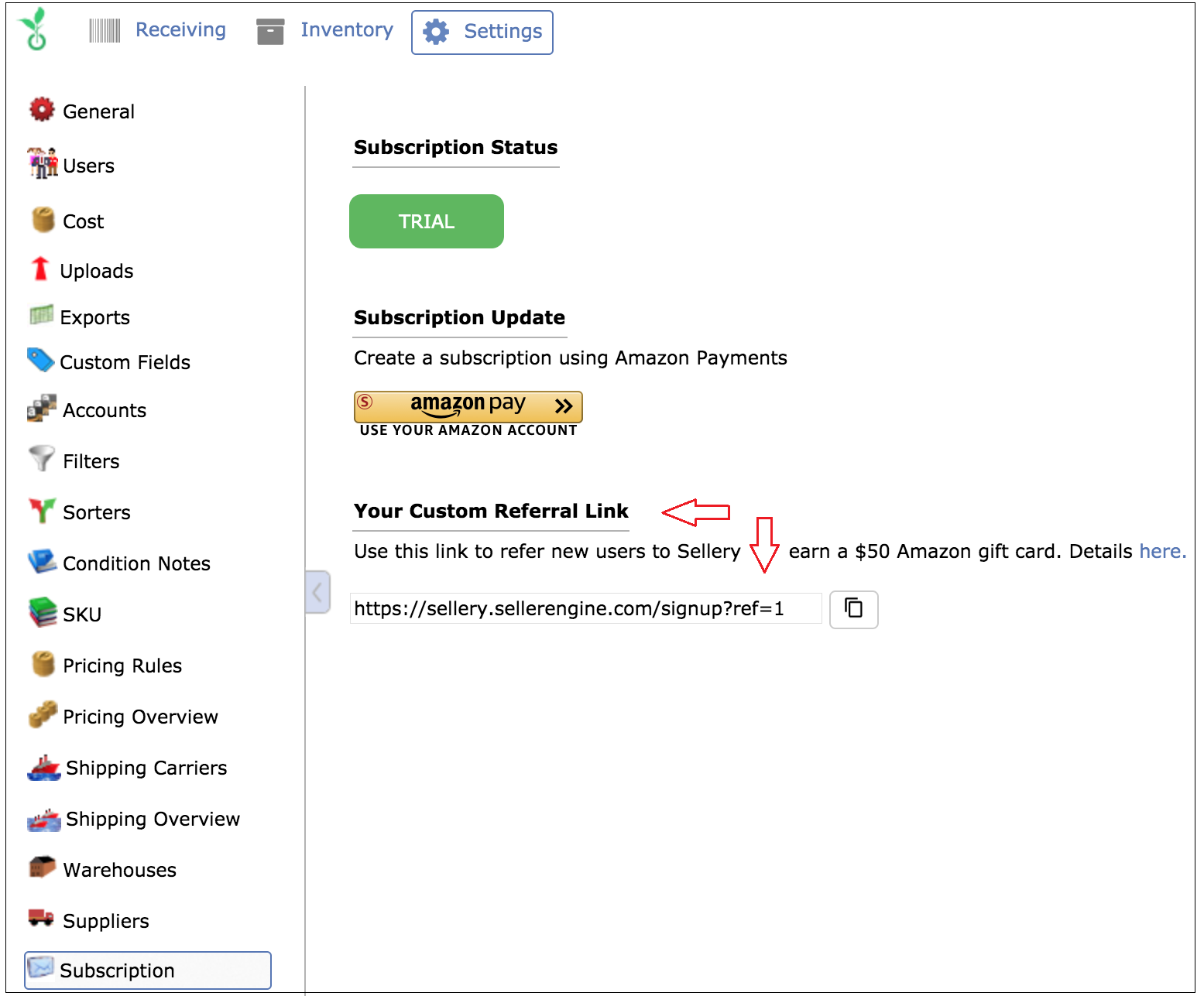Open Users settings
The image size is (1204, 996).
click(x=89, y=166)
